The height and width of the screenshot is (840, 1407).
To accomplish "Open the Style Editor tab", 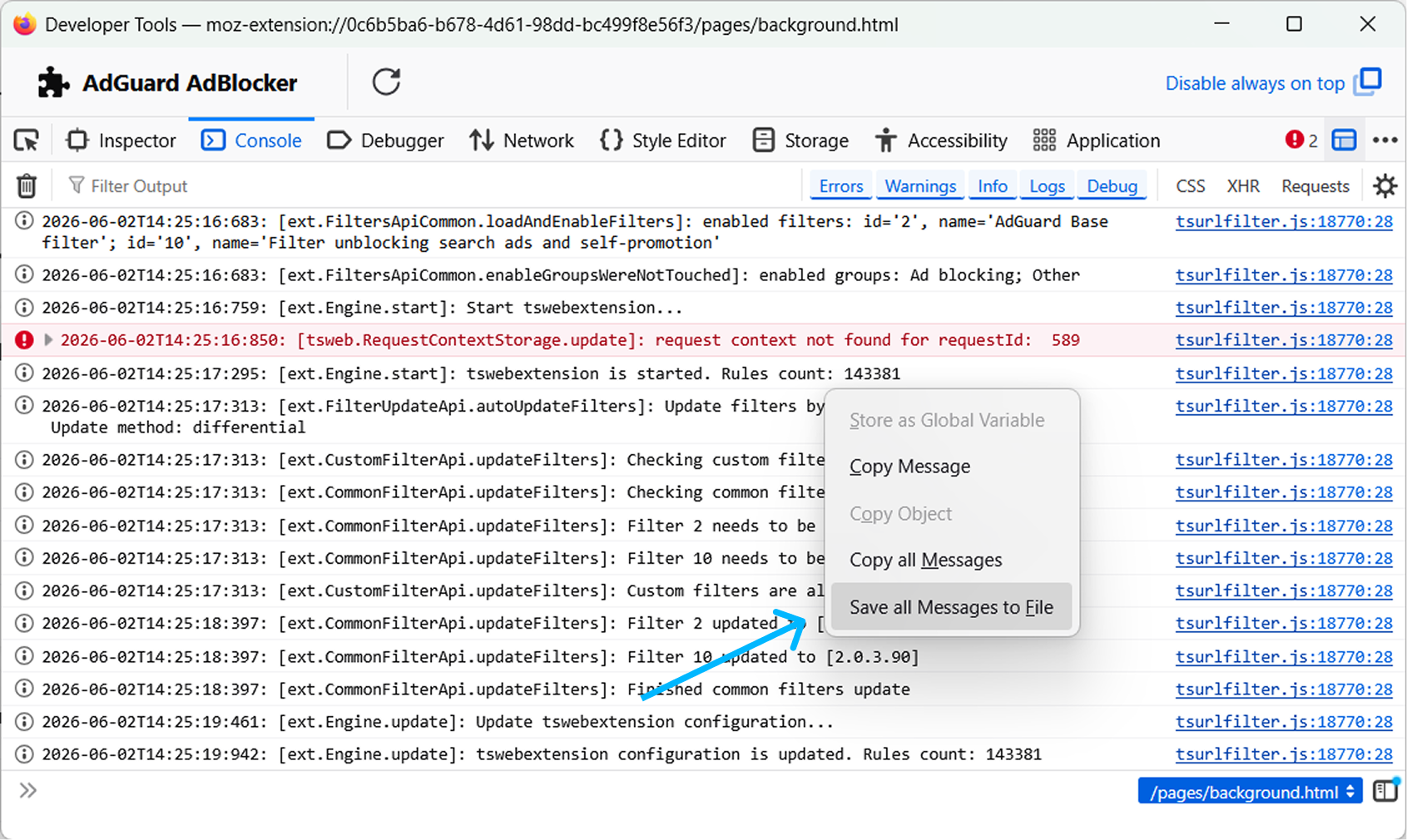I will (663, 141).
